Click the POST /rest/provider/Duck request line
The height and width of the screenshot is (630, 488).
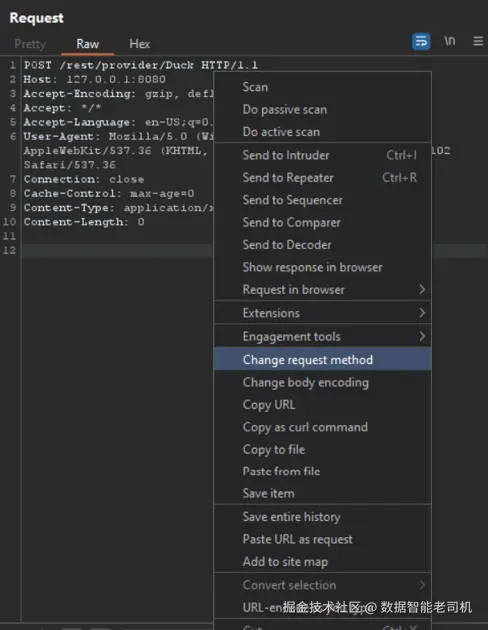[141, 65]
